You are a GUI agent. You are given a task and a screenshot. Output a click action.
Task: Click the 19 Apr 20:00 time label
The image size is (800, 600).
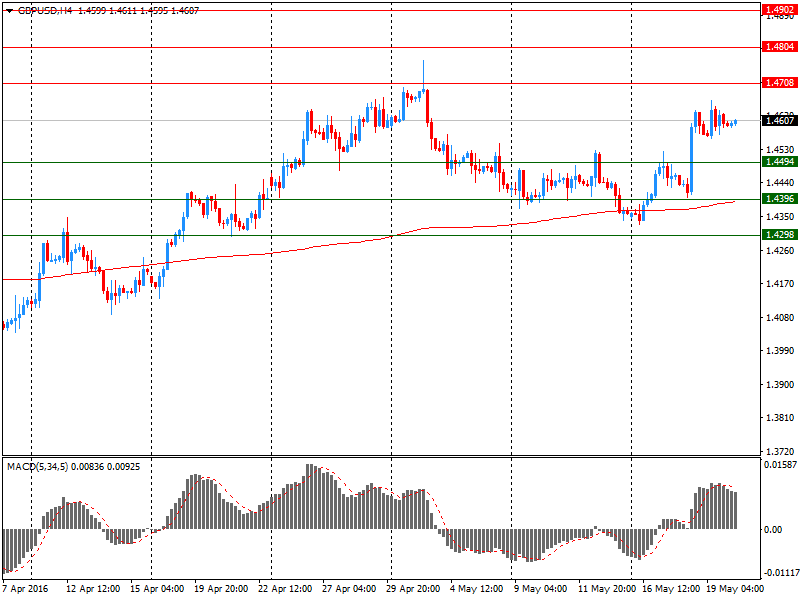[x=221, y=589]
